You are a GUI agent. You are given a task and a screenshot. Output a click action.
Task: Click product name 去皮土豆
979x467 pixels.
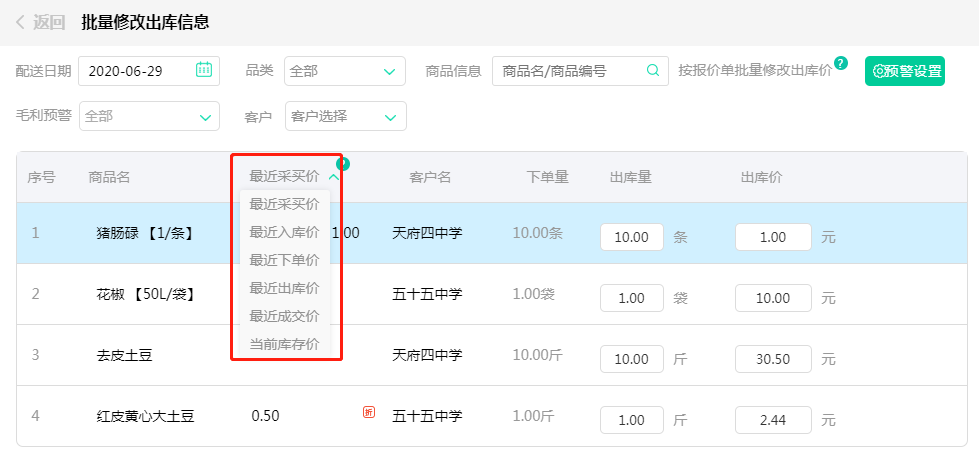[124, 356]
